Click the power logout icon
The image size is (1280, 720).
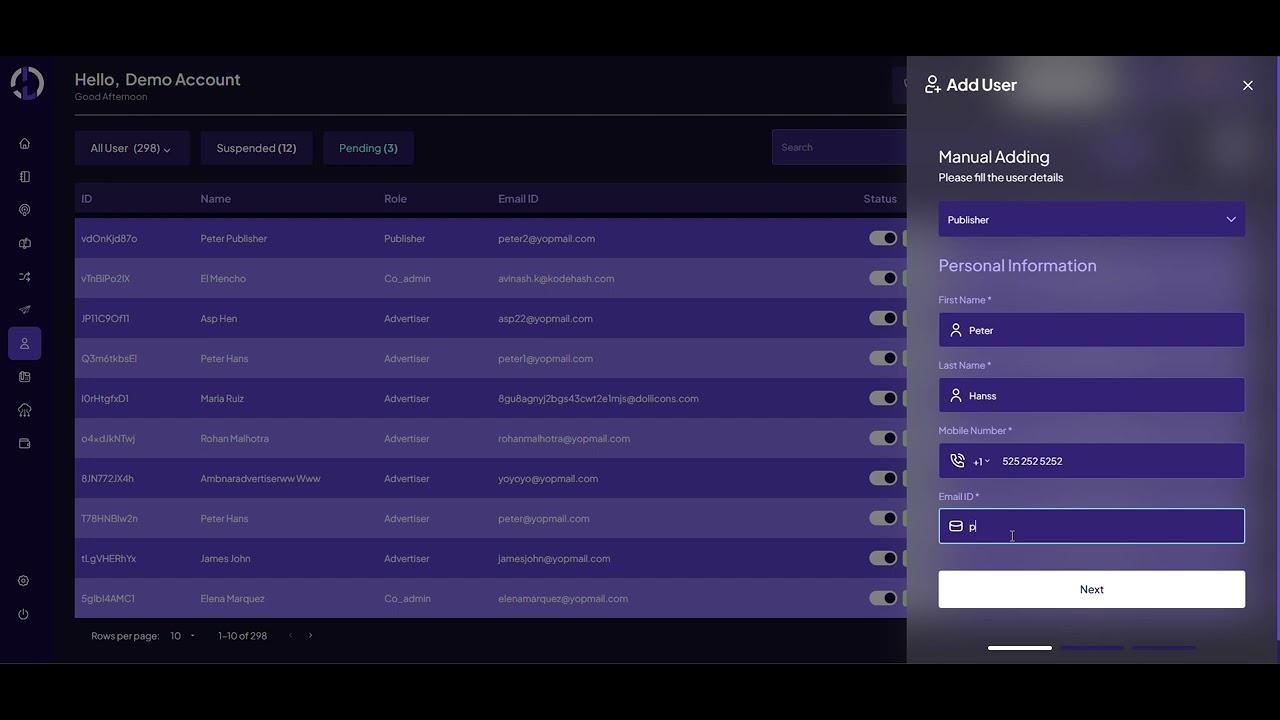click(24, 615)
